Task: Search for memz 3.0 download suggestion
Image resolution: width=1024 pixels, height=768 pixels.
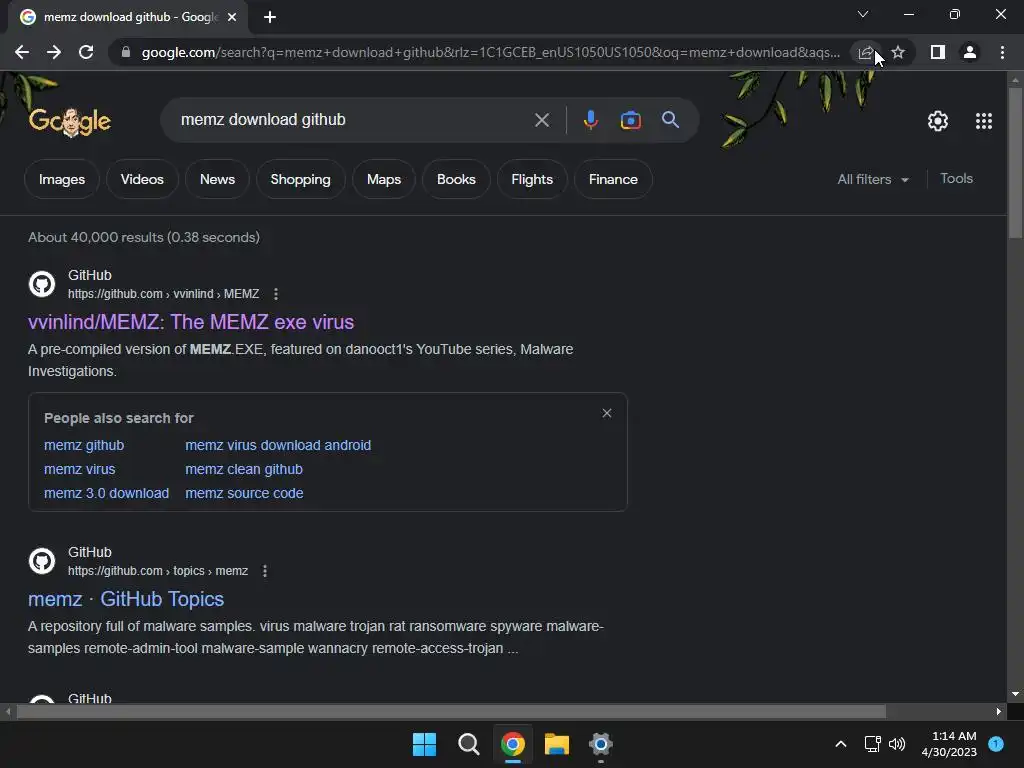Action: 106,494
